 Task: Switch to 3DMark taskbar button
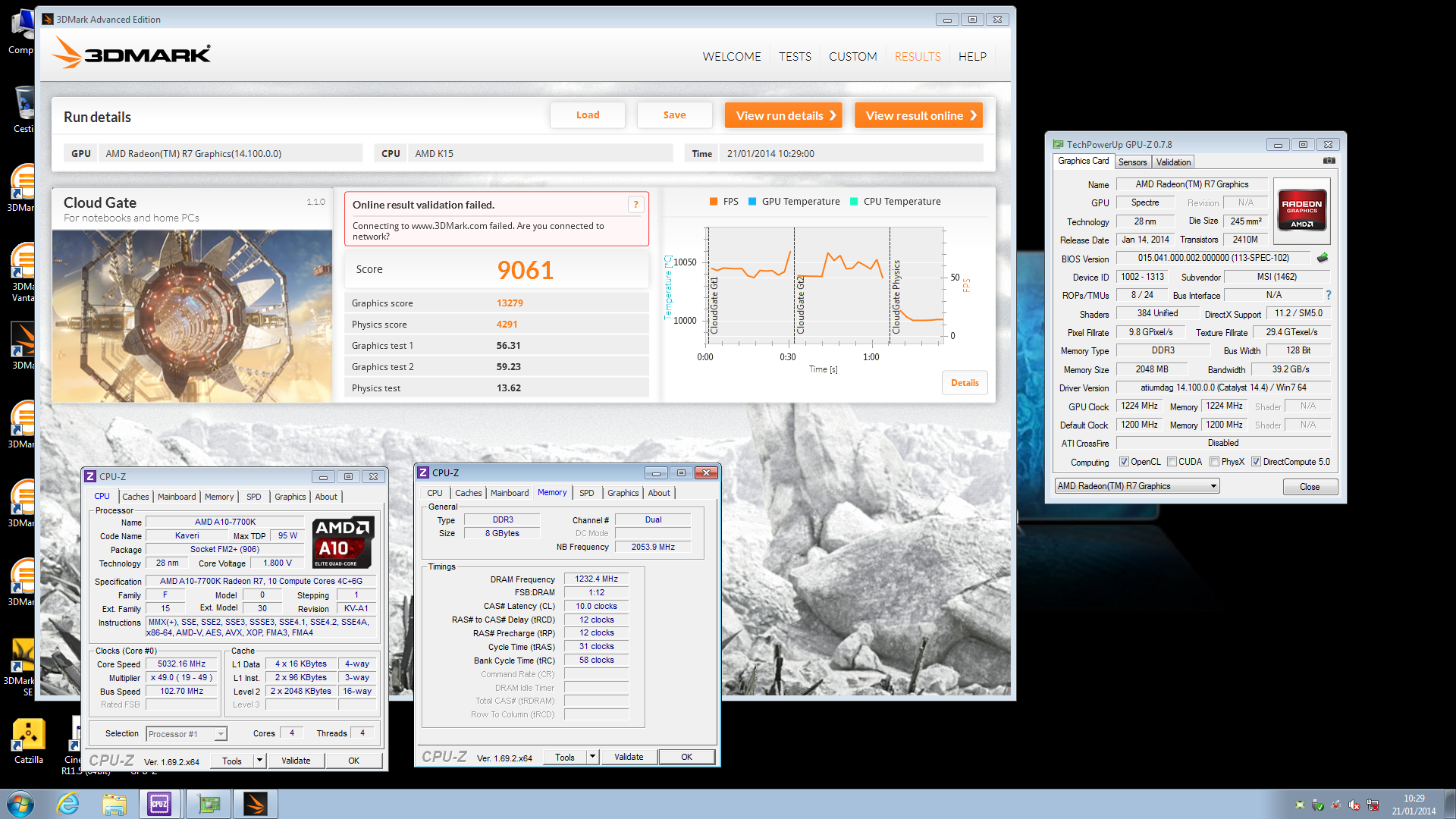[256, 804]
